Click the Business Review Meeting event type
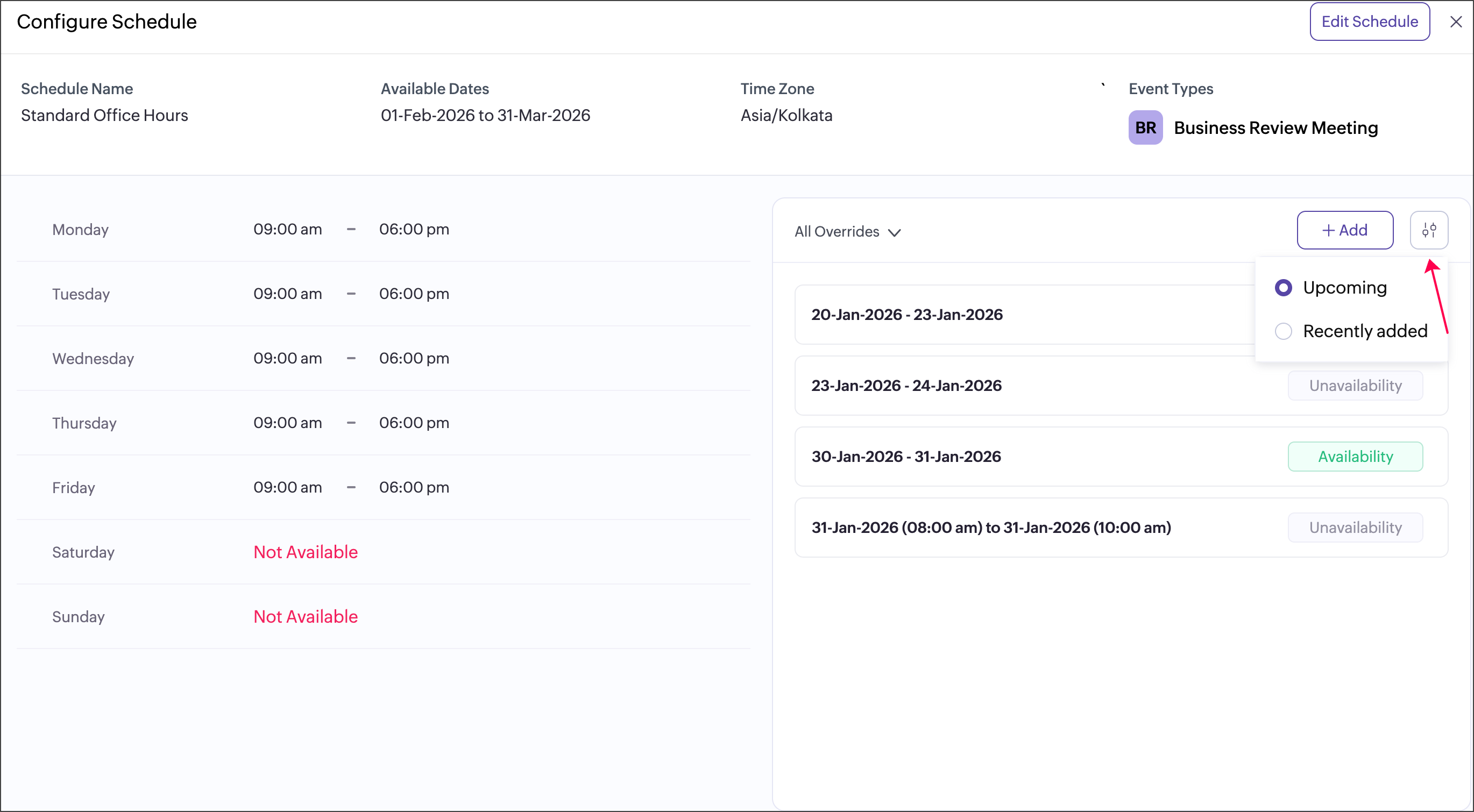This screenshot has height=812, width=1474. [1275, 127]
